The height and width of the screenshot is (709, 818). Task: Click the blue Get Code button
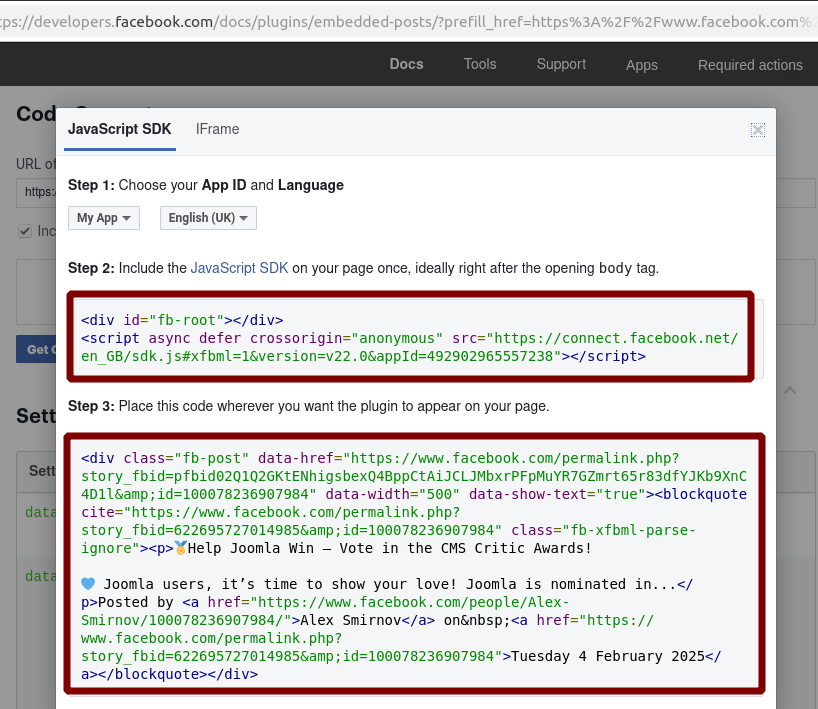[36, 349]
